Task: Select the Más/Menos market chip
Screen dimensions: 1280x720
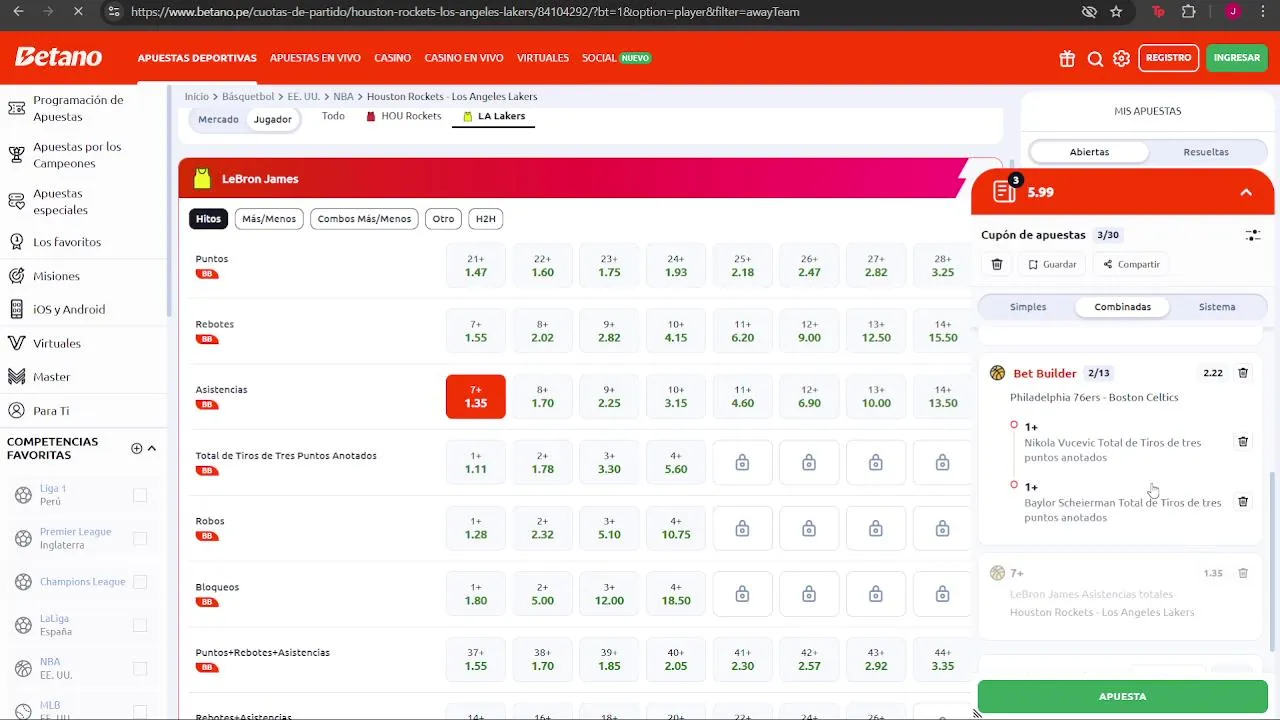Action: tap(269, 219)
